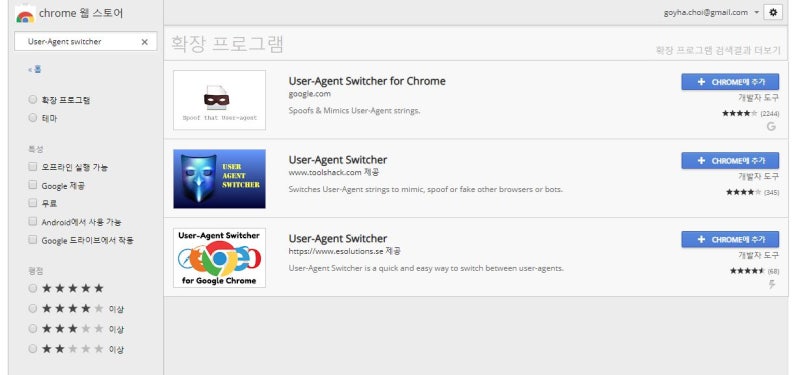Screen dimensions: 800x375
Task: Open the masked spoof User-Agent thumbnail
Action: (x=219, y=100)
